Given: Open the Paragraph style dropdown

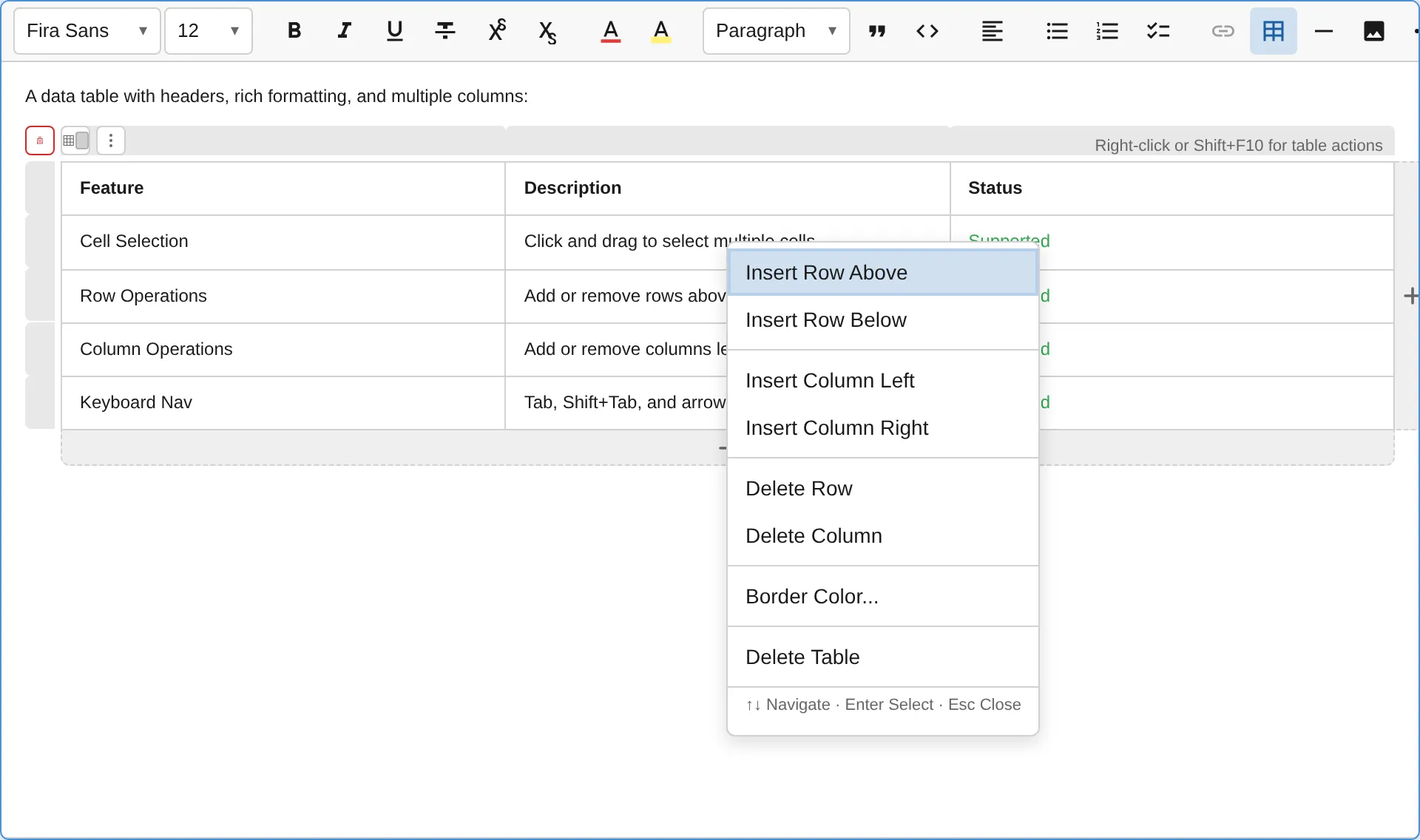Looking at the screenshot, I should pos(775,31).
